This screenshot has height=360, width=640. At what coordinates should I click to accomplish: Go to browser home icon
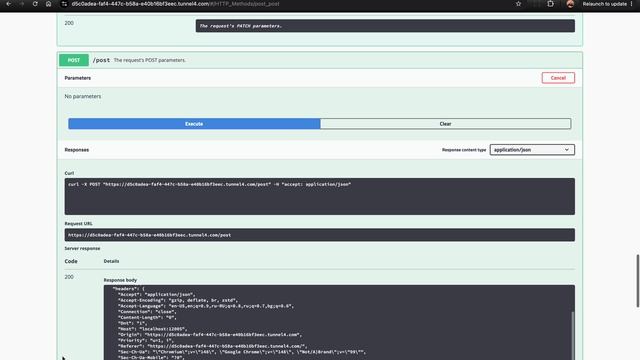coord(48,4)
